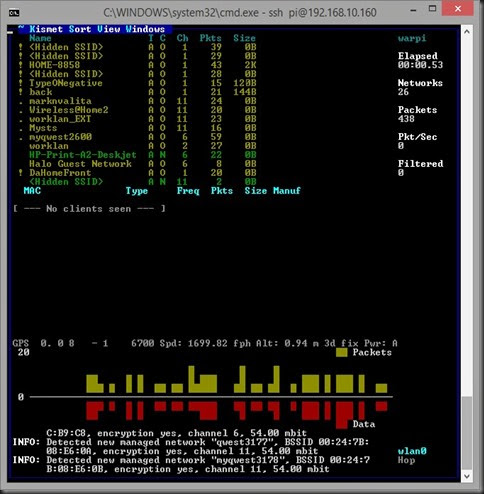Click the network list Size column header
Screen dimensions: 484x494
click(244, 38)
